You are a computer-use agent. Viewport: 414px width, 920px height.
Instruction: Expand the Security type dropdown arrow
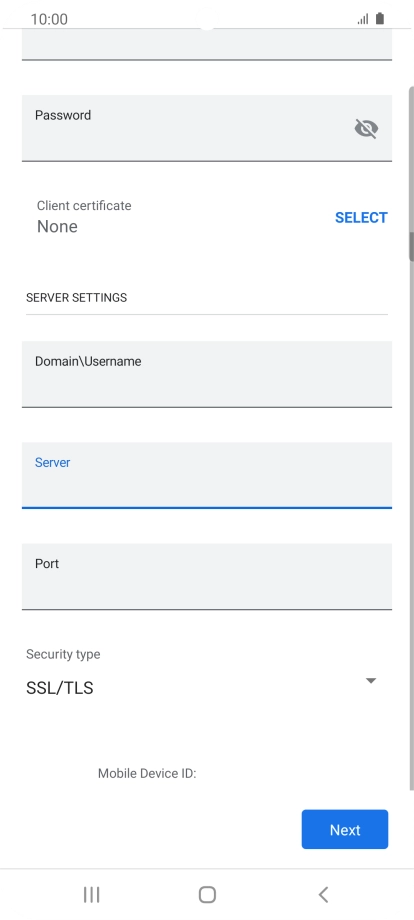point(371,681)
